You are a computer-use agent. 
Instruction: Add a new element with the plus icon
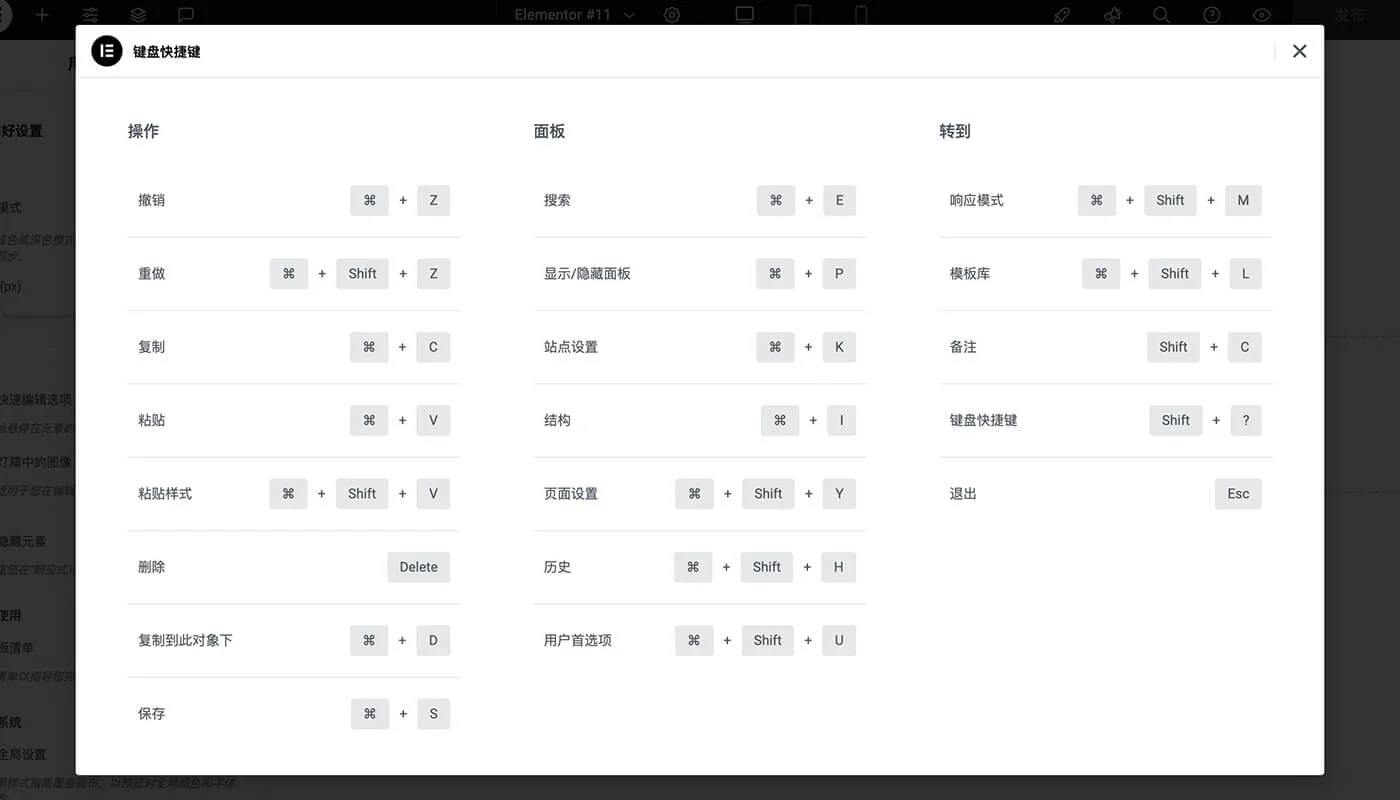coord(41,15)
